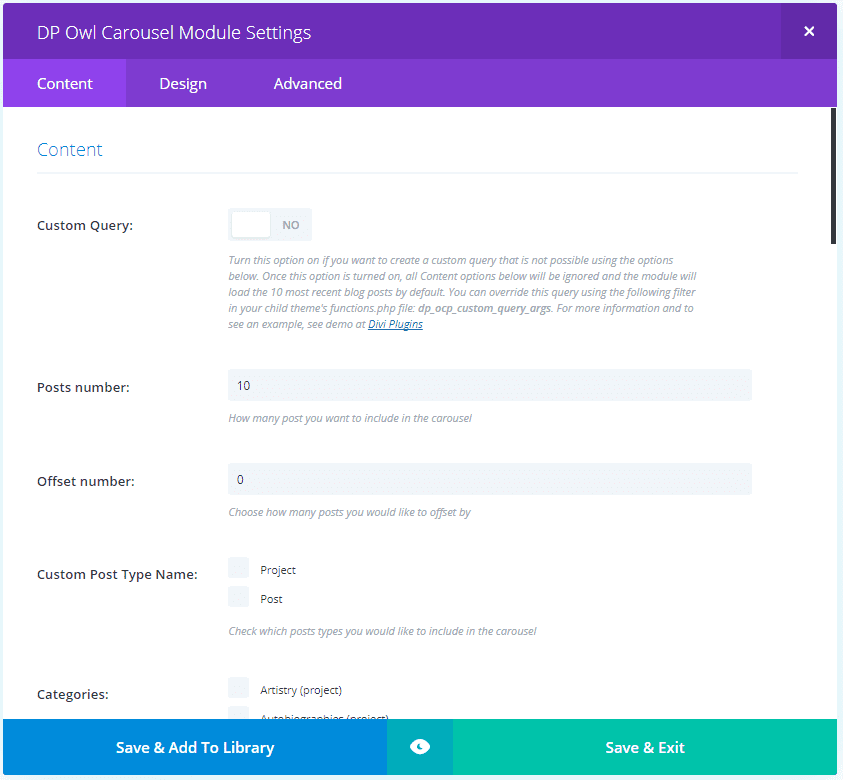Open the Advanced tab
Screen dimensions: 843x780
coord(307,84)
